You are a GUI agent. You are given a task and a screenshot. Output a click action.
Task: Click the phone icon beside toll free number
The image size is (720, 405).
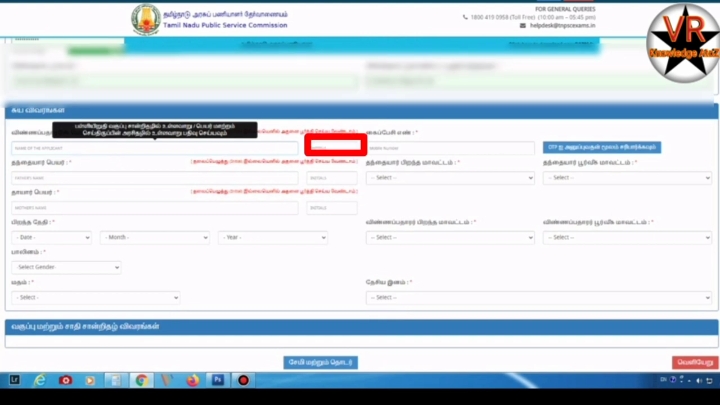[x=465, y=17]
